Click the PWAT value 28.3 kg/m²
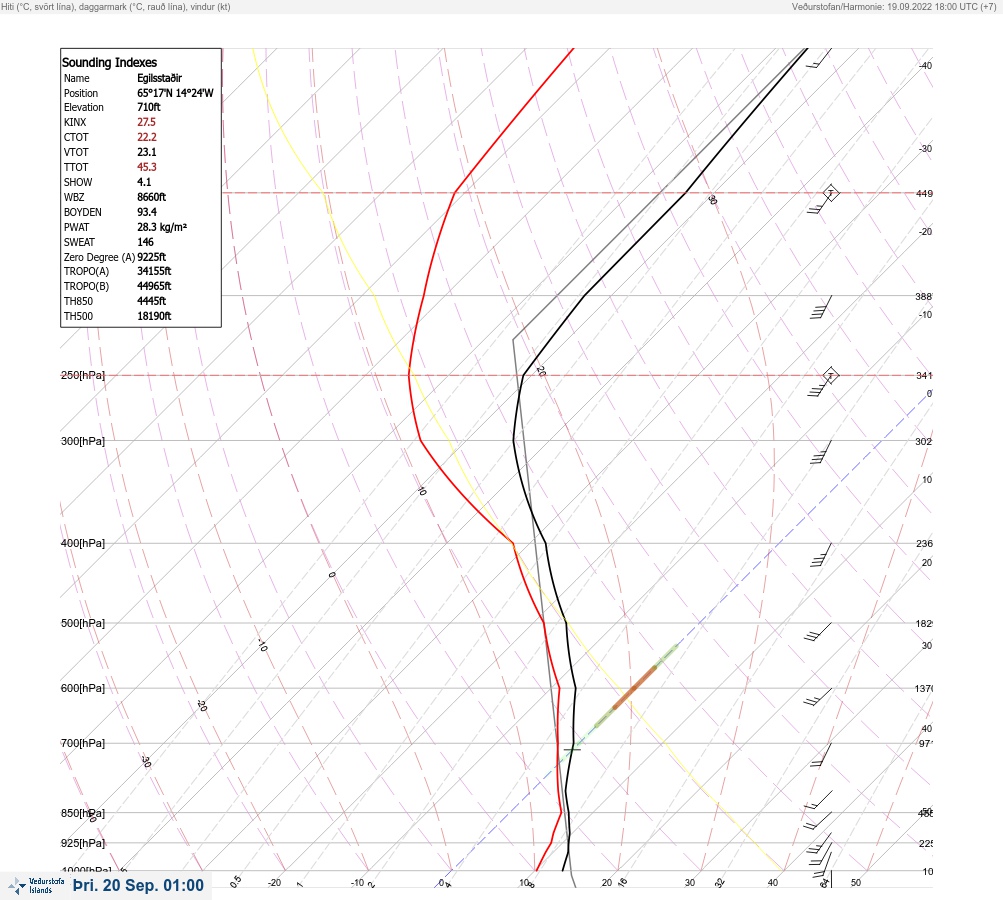Image resolution: width=1003 pixels, height=900 pixels. (x=162, y=227)
